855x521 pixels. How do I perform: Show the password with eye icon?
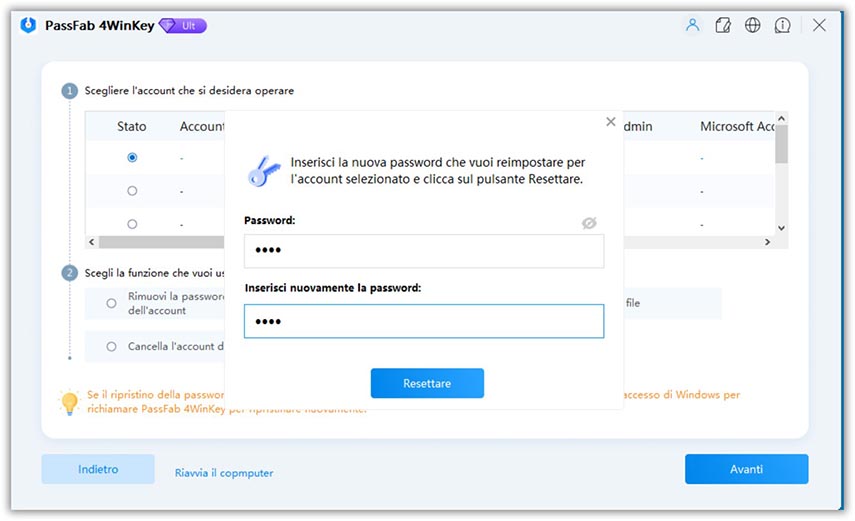pos(589,223)
